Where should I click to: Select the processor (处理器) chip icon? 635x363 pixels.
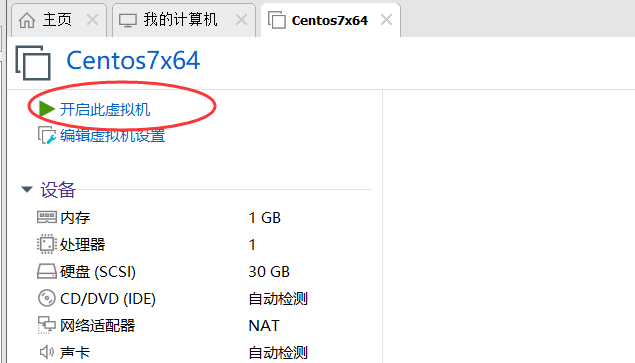(47, 244)
